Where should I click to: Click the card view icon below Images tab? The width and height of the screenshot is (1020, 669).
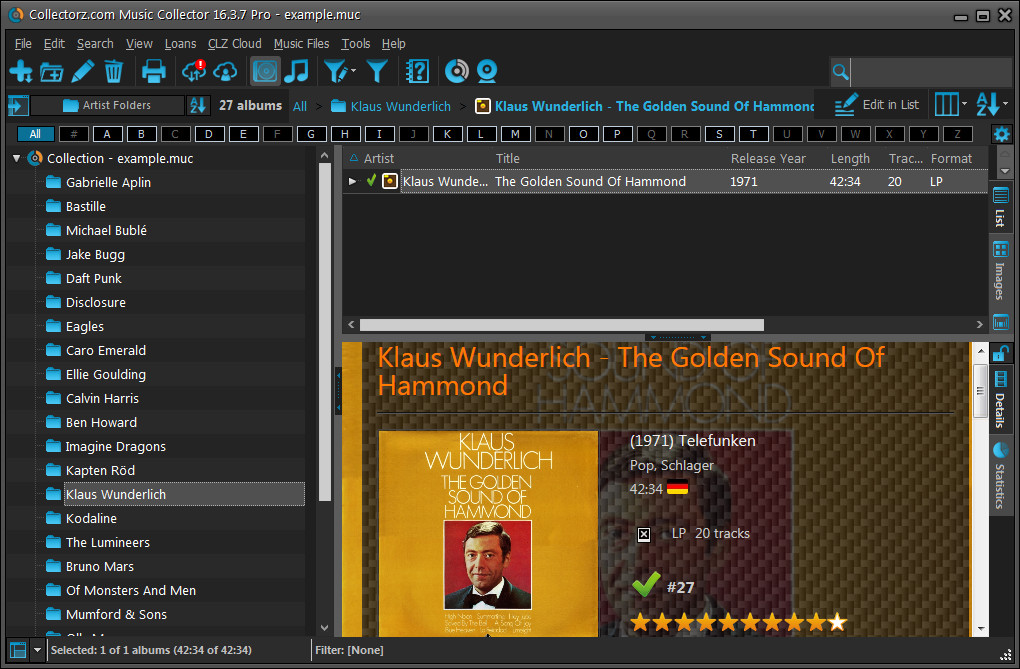1000,321
